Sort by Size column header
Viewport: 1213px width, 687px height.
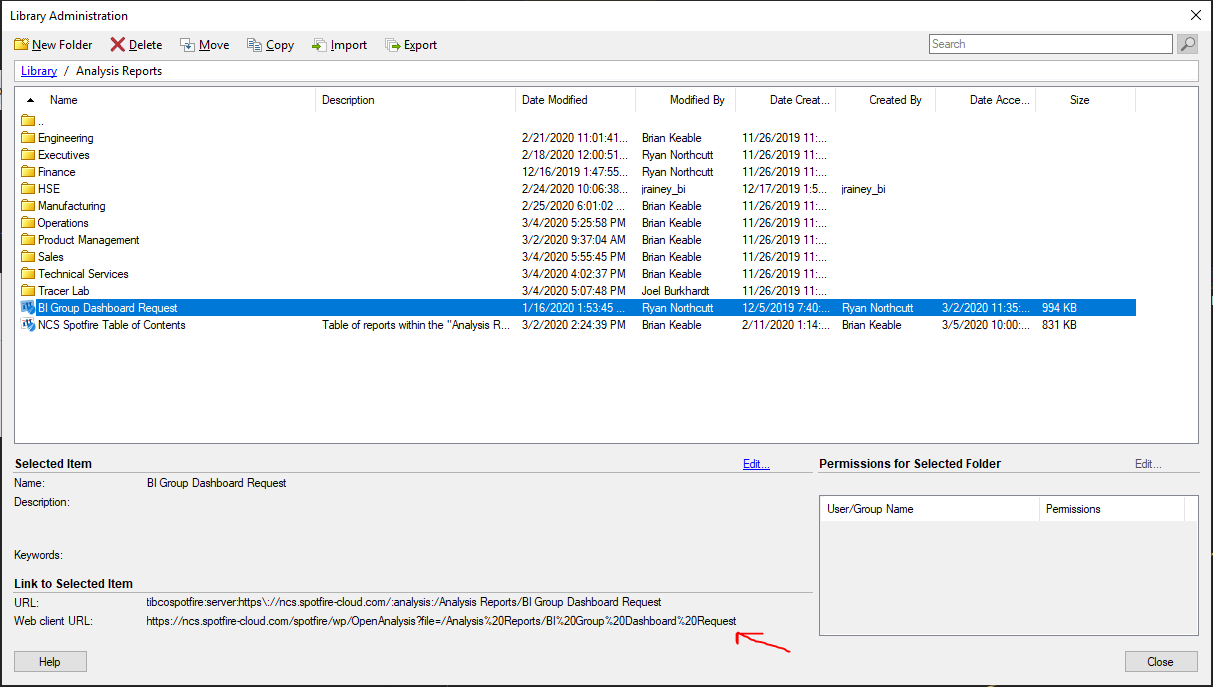coord(1079,100)
